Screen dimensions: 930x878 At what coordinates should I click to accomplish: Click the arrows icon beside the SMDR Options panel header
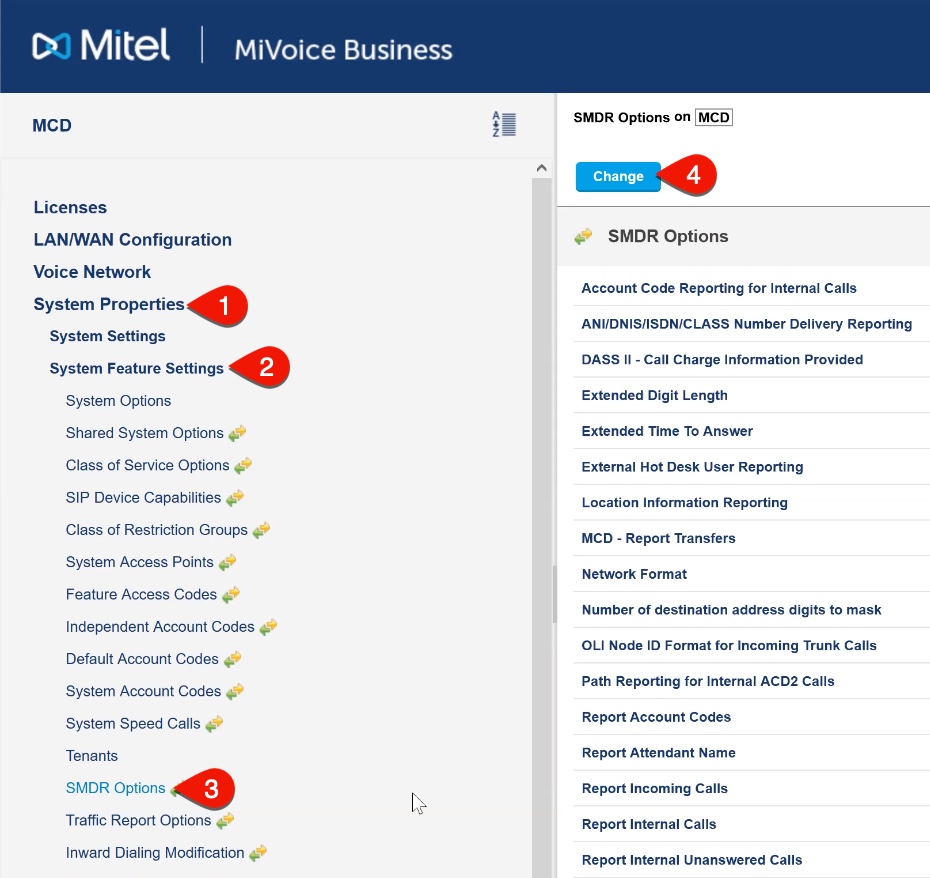(584, 236)
